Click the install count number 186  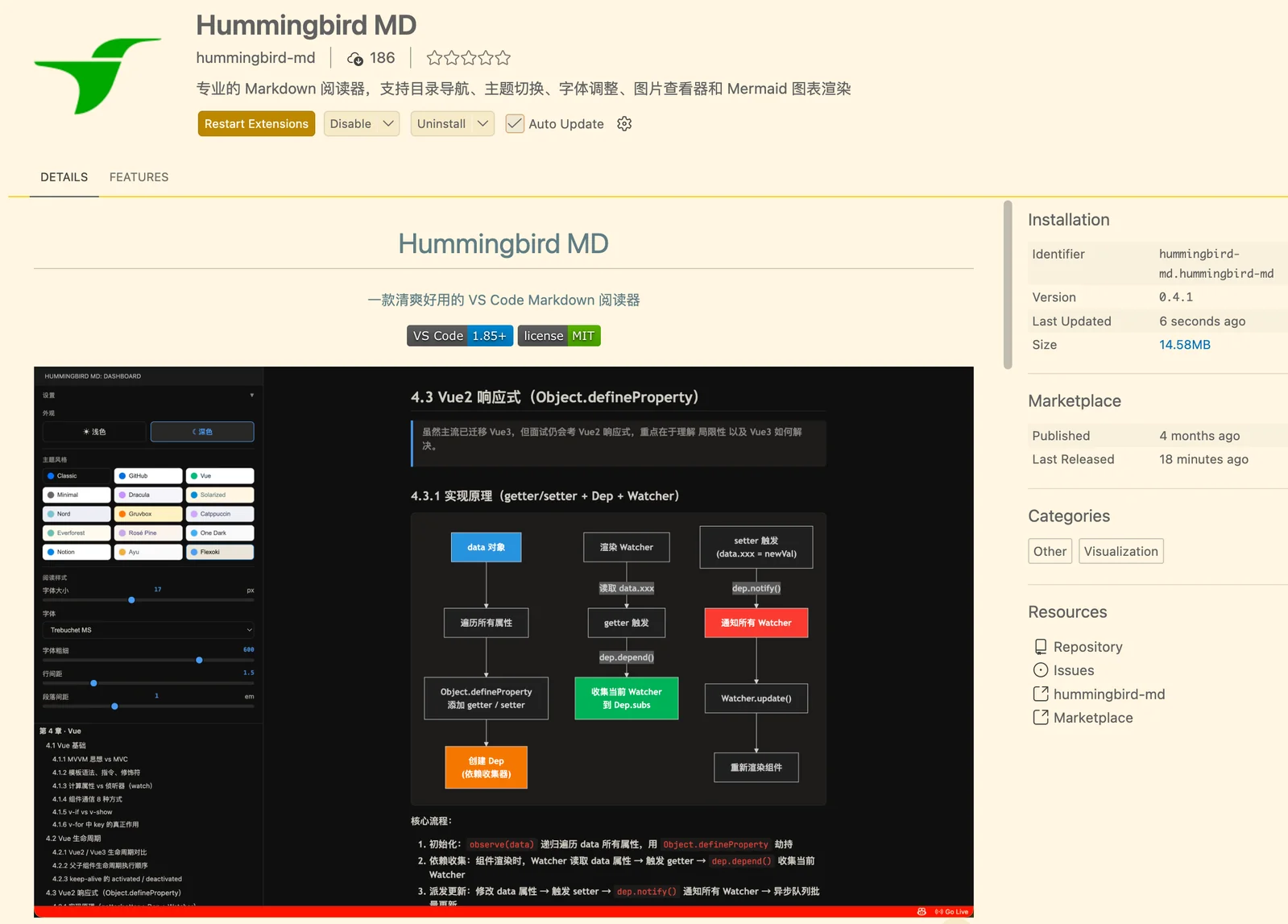pos(383,58)
